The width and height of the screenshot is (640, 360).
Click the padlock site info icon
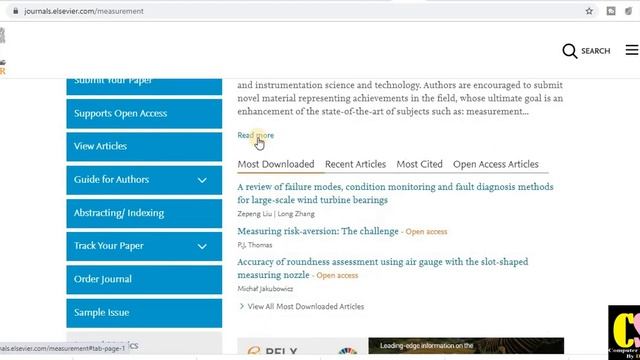tap(16, 11)
